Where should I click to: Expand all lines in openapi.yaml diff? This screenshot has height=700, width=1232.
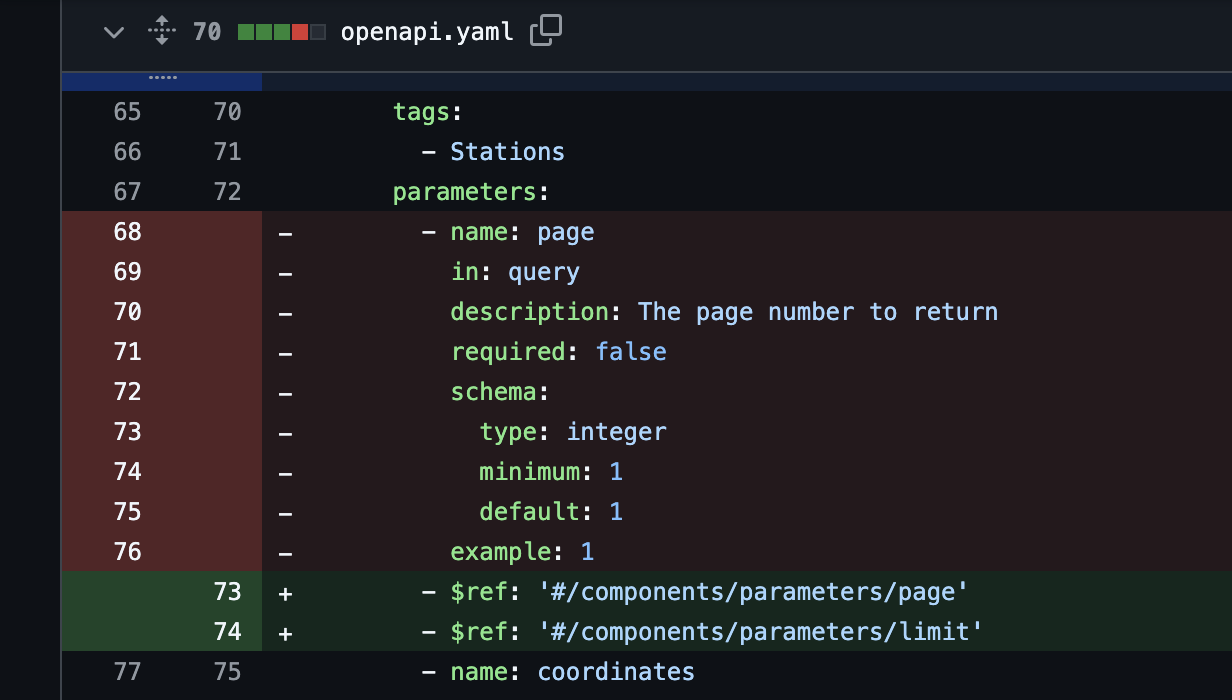(x=161, y=32)
